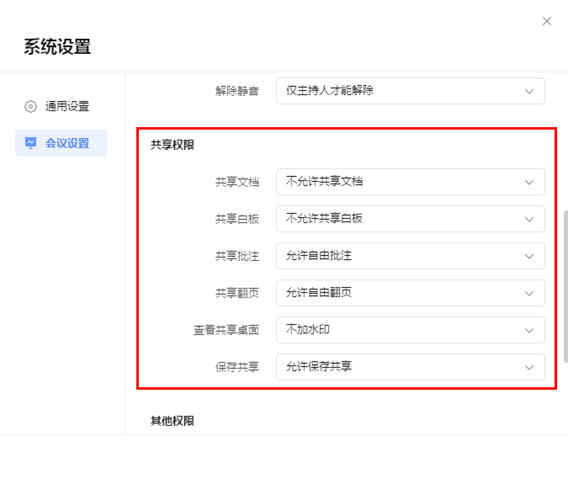Viewport: 568px width, 500px height.
Task: Open the 解除静音 dropdown
Action: (x=410, y=91)
